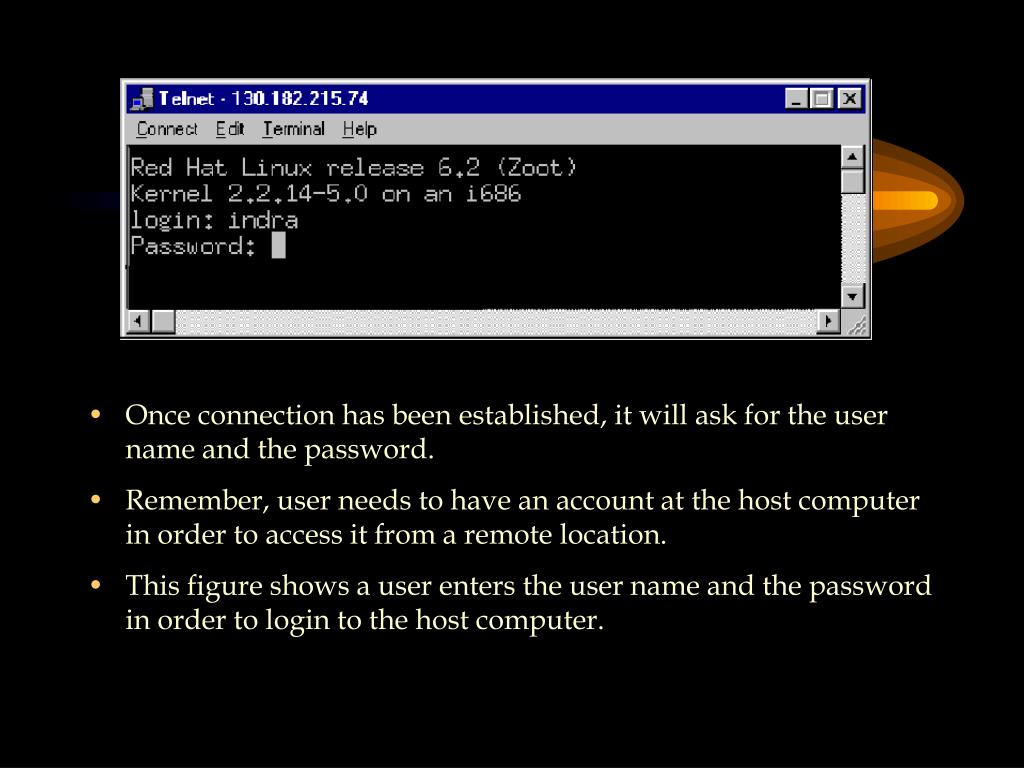Click the 'login: indra' line
This screenshot has height=768, width=1024.
point(215,221)
